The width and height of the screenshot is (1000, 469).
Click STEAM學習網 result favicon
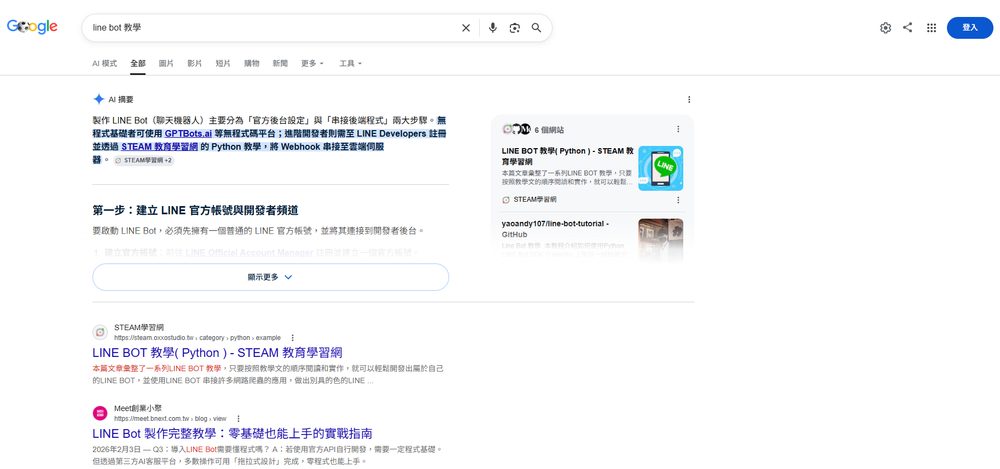(99, 332)
